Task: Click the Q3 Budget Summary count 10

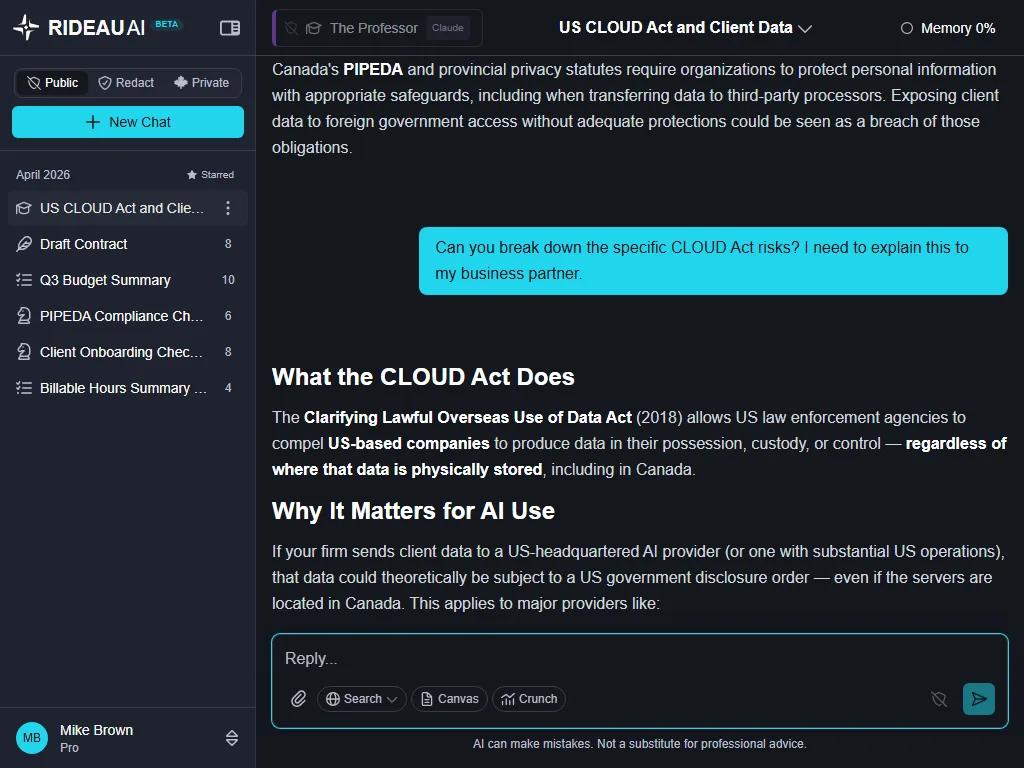Action: [228, 280]
